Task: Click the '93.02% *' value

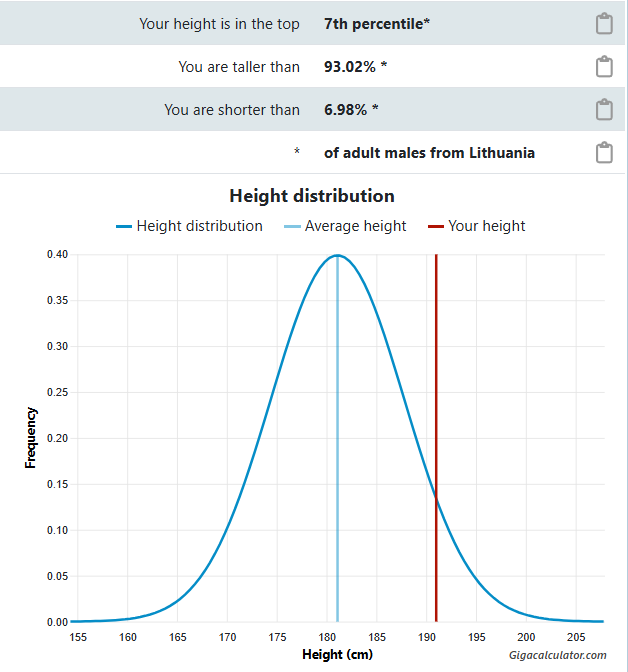Action: pyautogui.click(x=355, y=67)
